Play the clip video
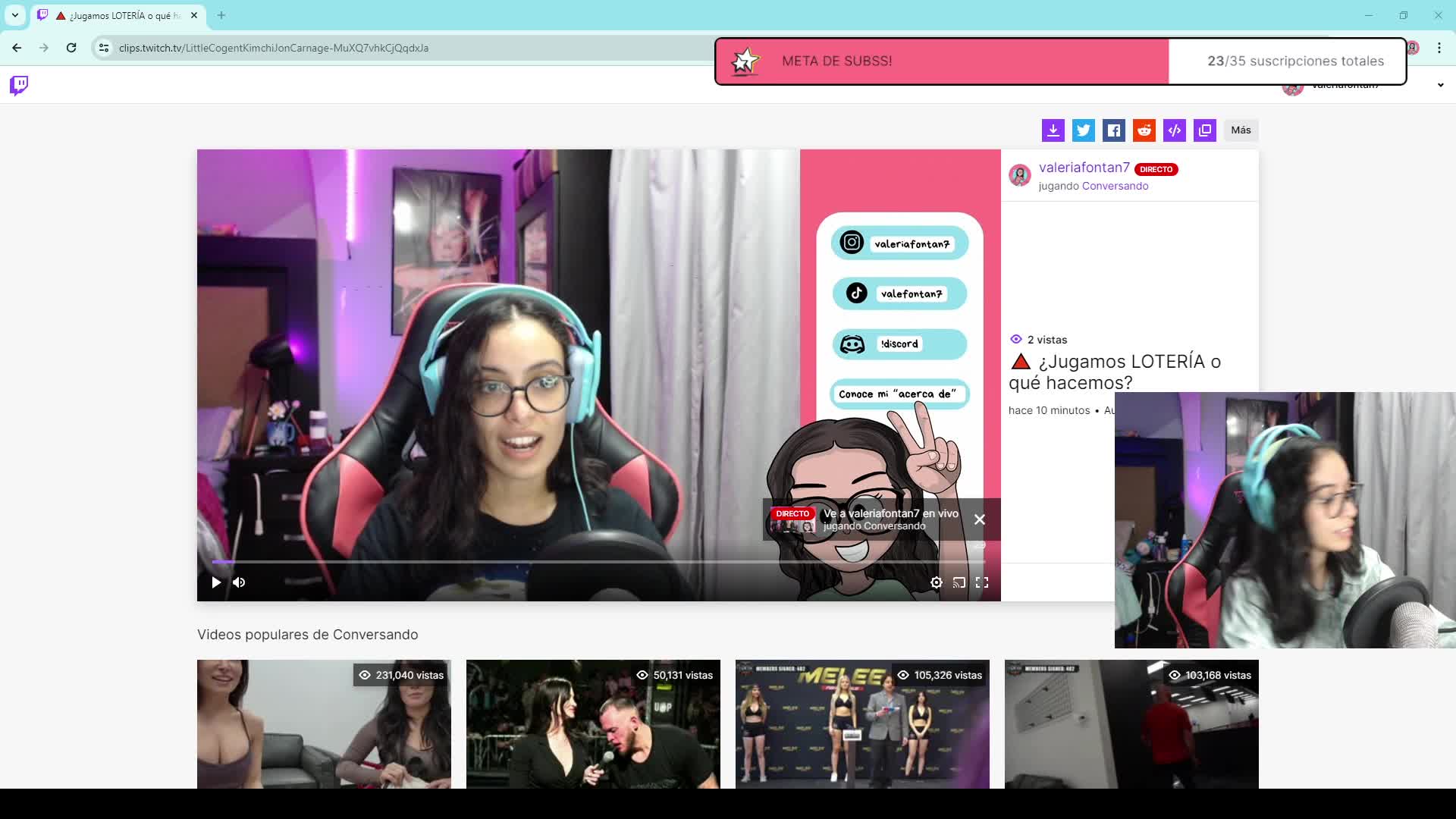 click(216, 582)
